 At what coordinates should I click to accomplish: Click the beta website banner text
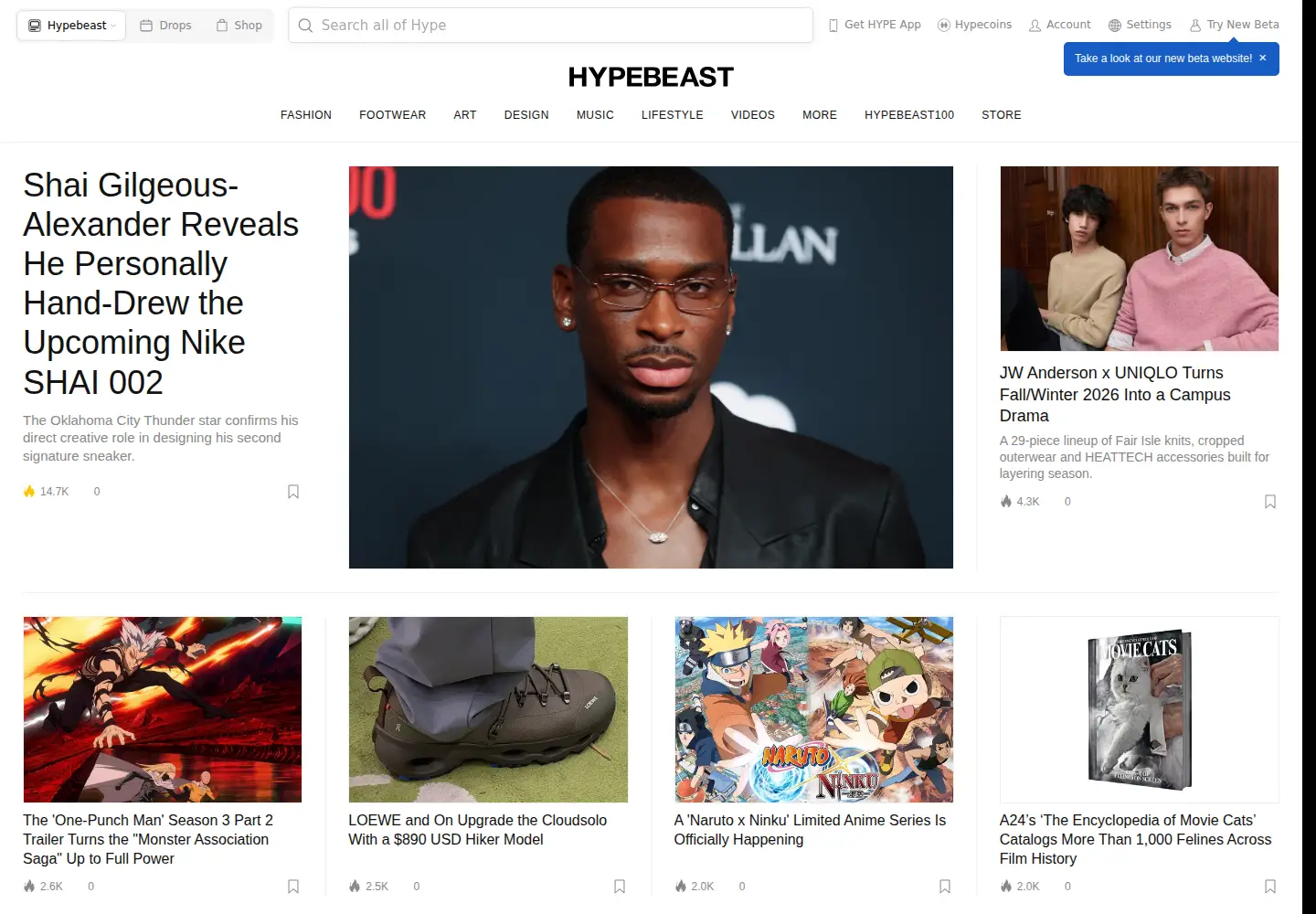pos(1163,58)
